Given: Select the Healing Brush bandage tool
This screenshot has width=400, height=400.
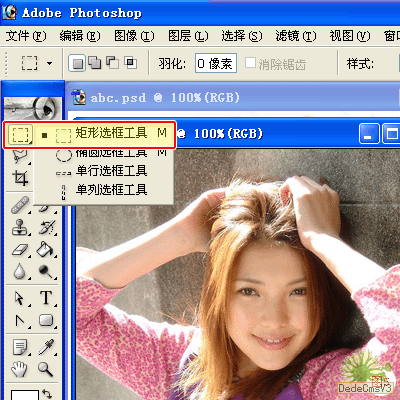Looking at the screenshot, I should coord(20,205).
